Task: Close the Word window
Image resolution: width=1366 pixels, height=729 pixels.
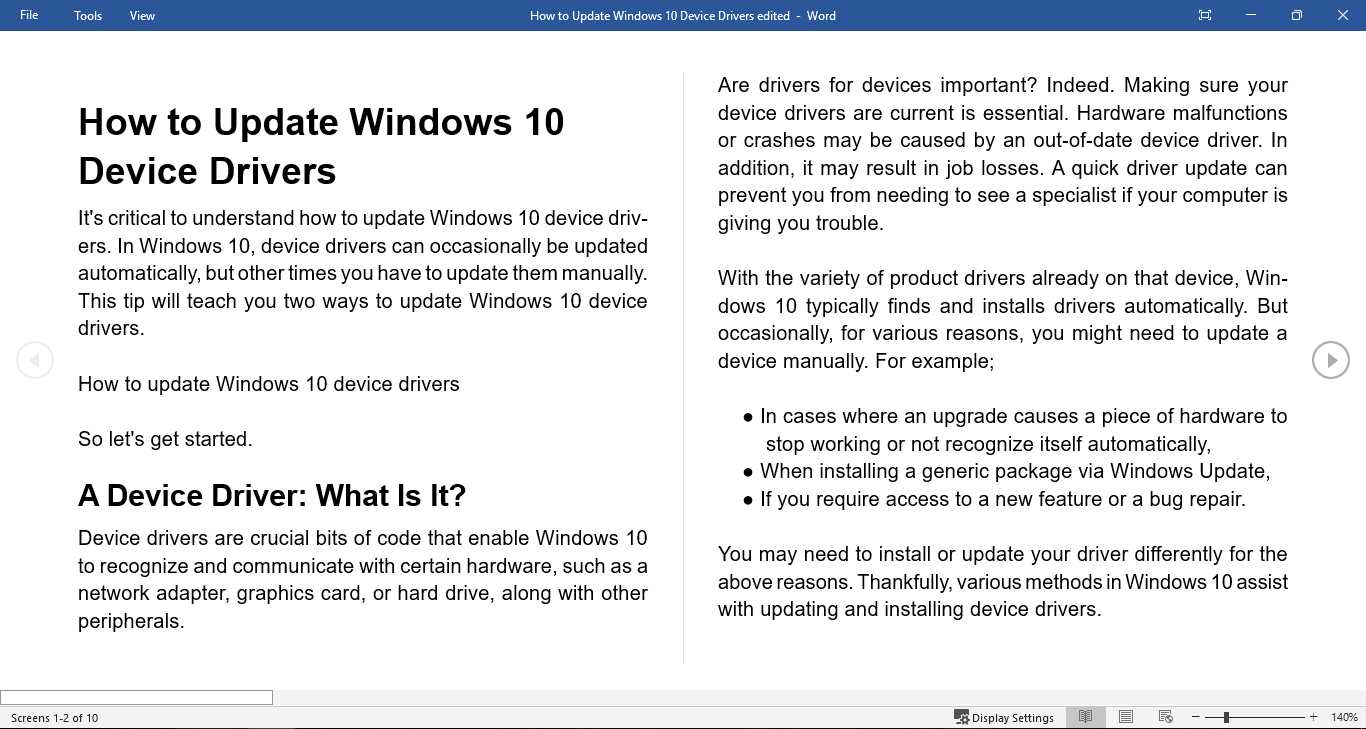Action: [1343, 15]
